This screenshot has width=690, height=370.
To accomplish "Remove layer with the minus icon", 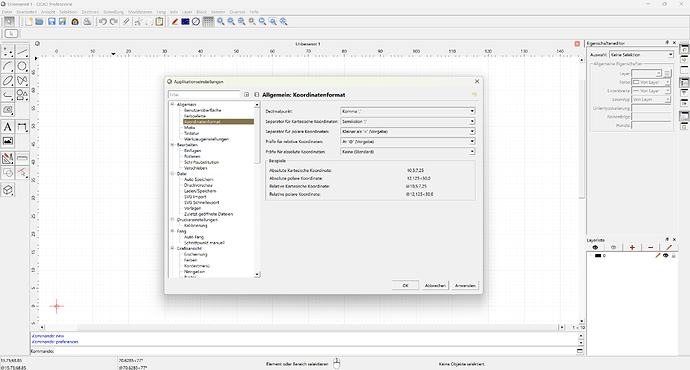I will pyautogui.click(x=650, y=247).
